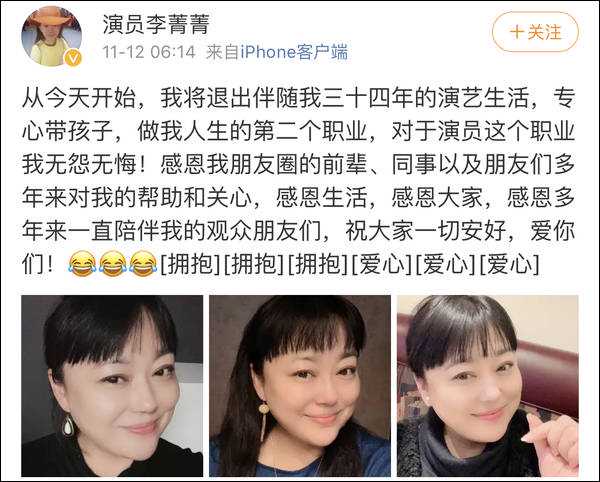The image size is (600, 482).
Task: Click the third laughing-crying emoji
Action: [x=143, y=264]
